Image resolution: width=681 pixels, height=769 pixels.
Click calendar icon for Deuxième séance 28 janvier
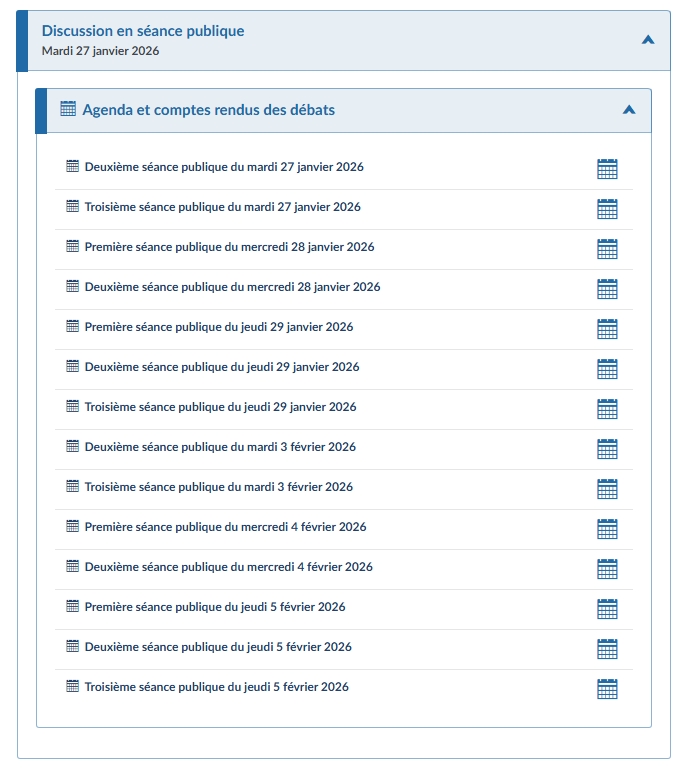pyautogui.click(x=607, y=289)
